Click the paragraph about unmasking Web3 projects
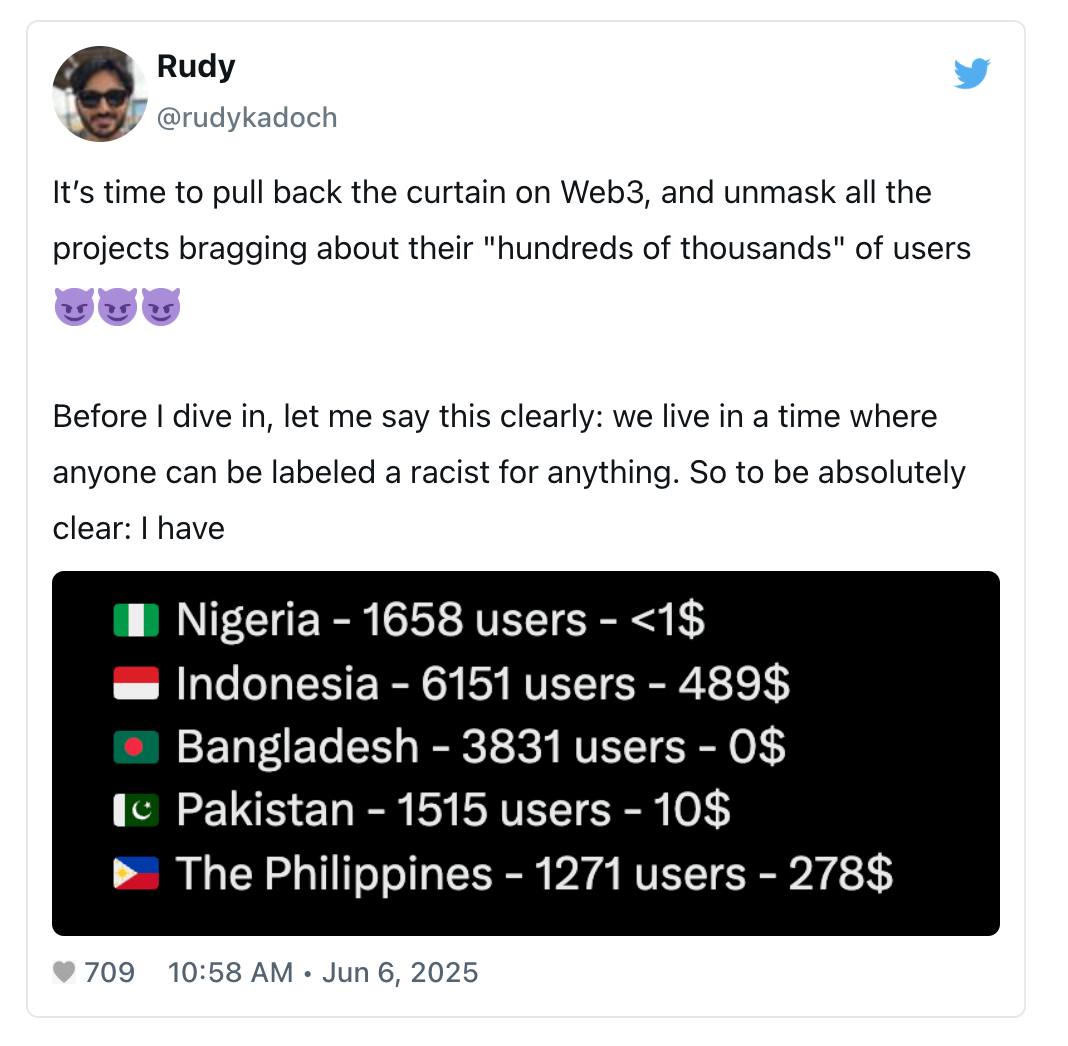Image resolution: width=1068 pixels, height=1046 pixels. (511, 220)
